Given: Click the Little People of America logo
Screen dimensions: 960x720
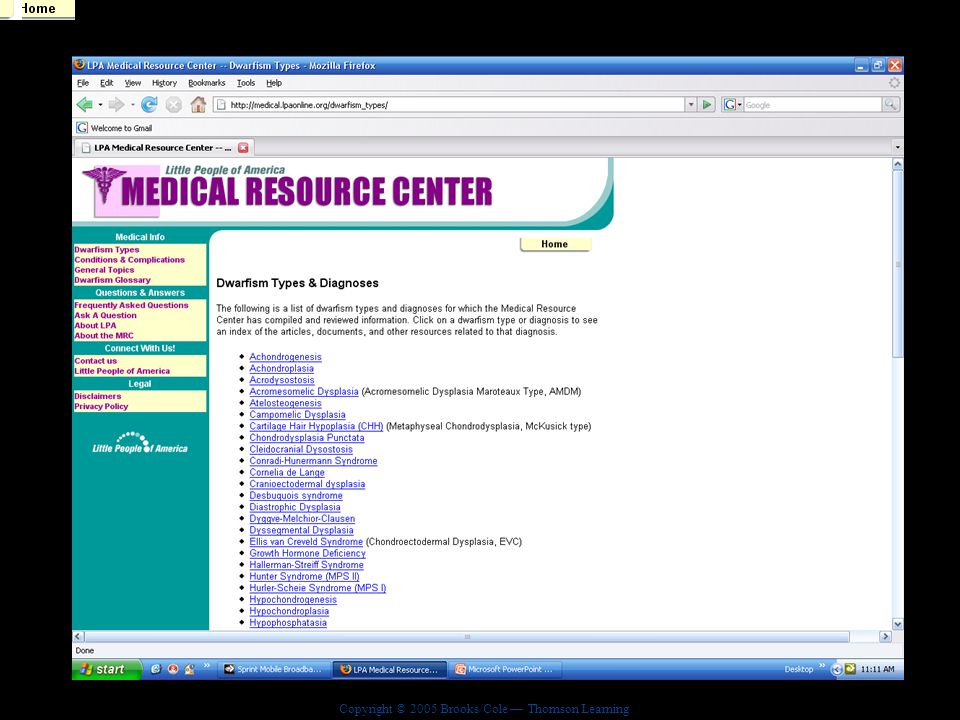Looking at the screenshot, I should click(140, 443).
